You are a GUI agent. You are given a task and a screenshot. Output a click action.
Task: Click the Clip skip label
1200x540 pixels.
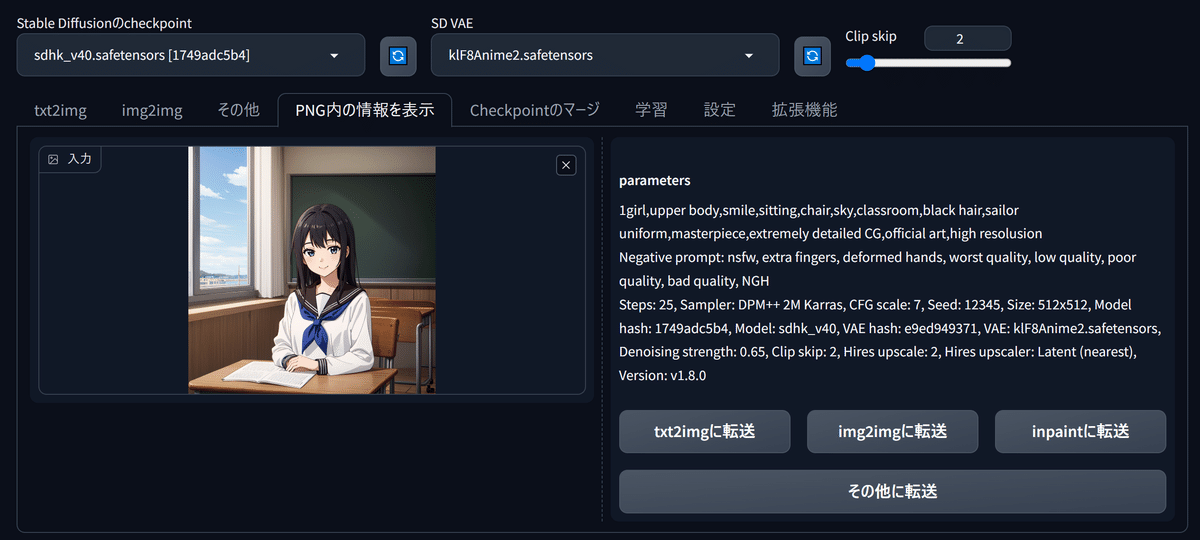pos(871,36)
